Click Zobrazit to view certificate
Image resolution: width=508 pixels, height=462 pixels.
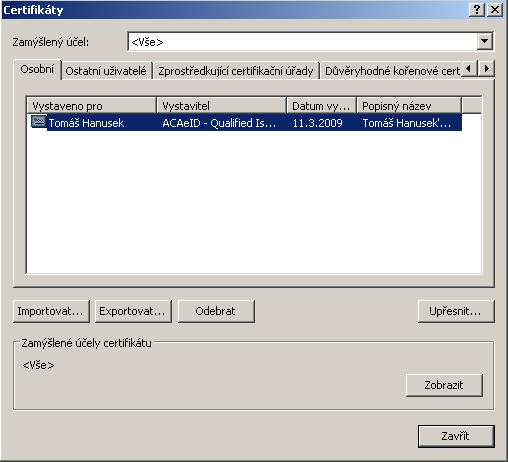(x=444, y=385)
